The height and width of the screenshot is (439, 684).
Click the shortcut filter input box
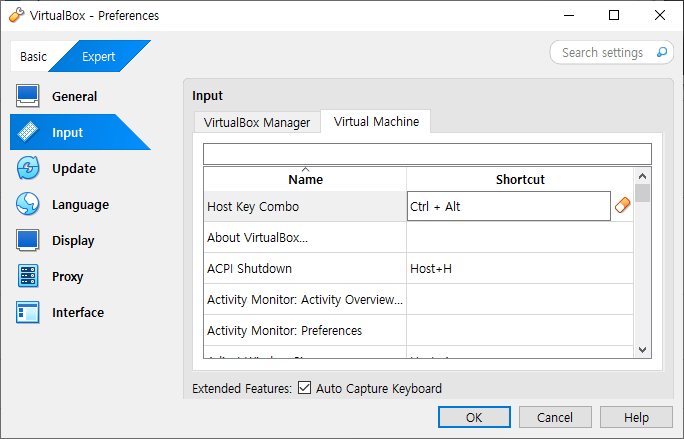pyautogui.click(x=428, y=154)
